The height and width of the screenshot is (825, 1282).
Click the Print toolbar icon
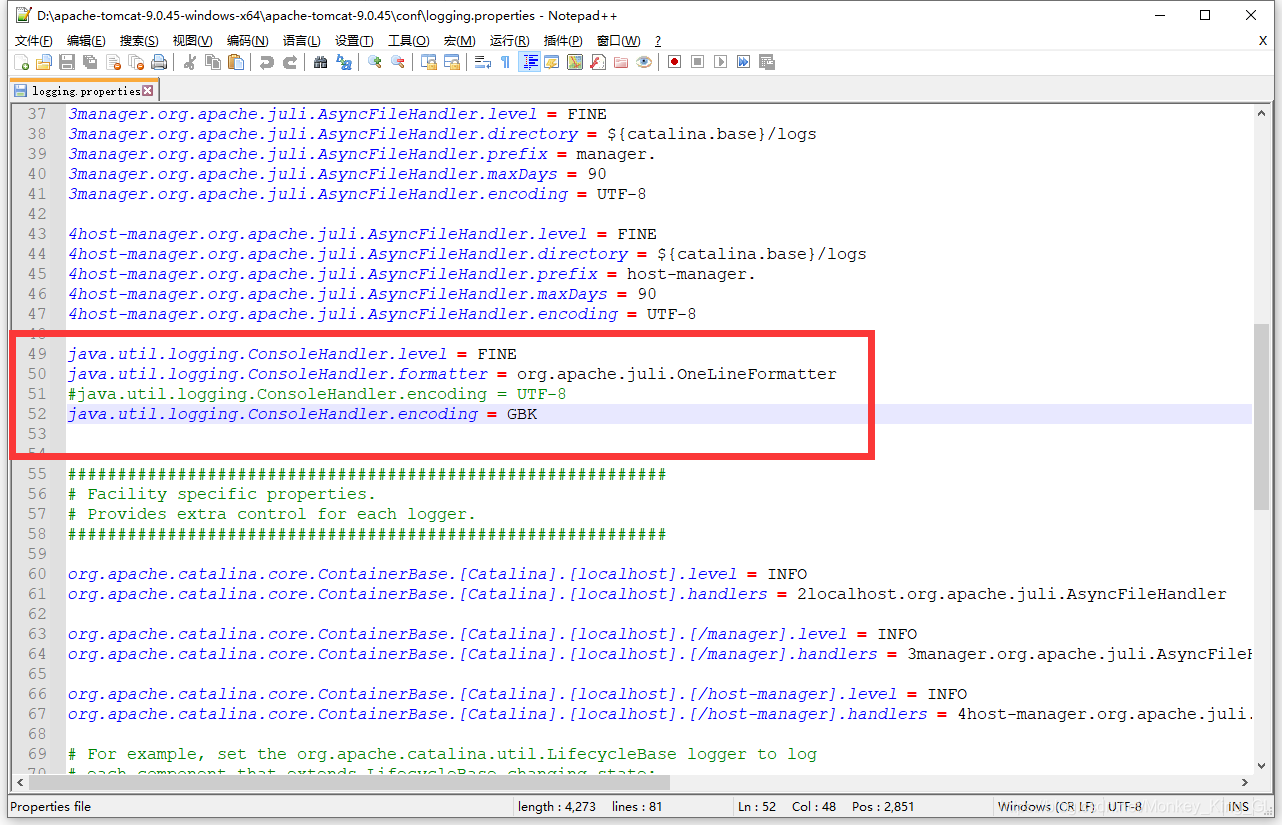[159, 62]
